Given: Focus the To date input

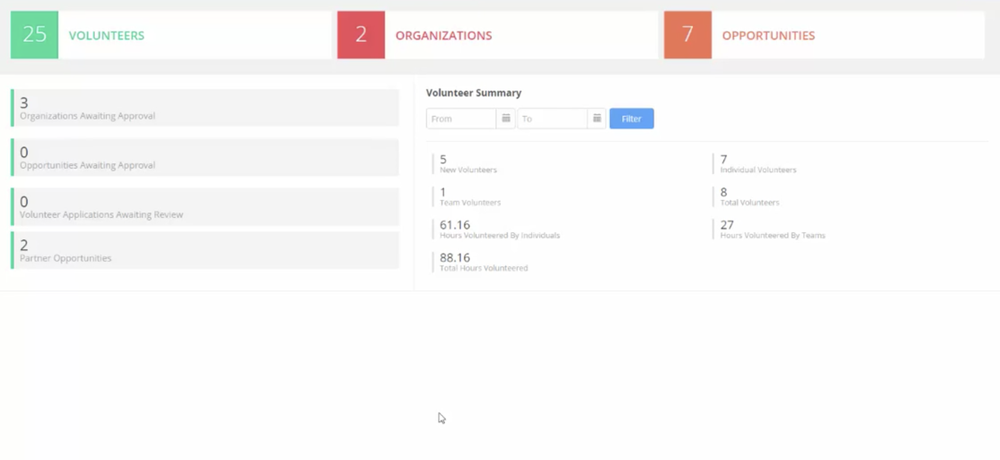Looking at the screenshot, I should (552, 119).
